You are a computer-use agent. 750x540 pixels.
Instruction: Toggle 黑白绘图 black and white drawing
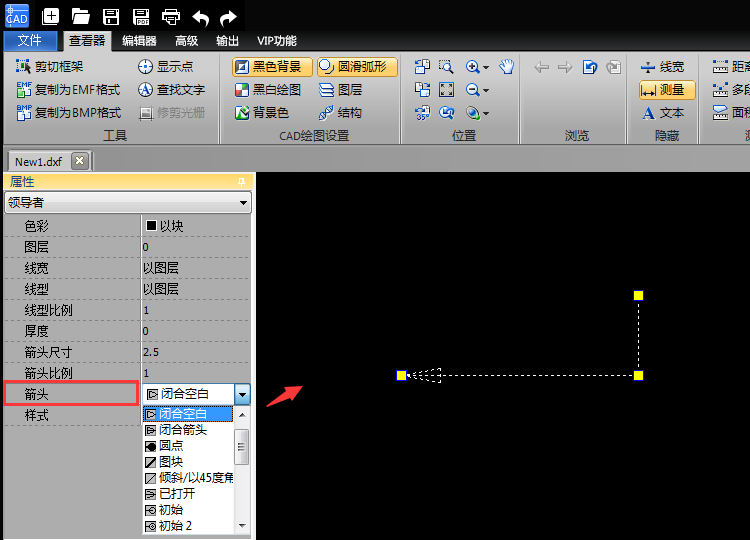coord(268,89)
